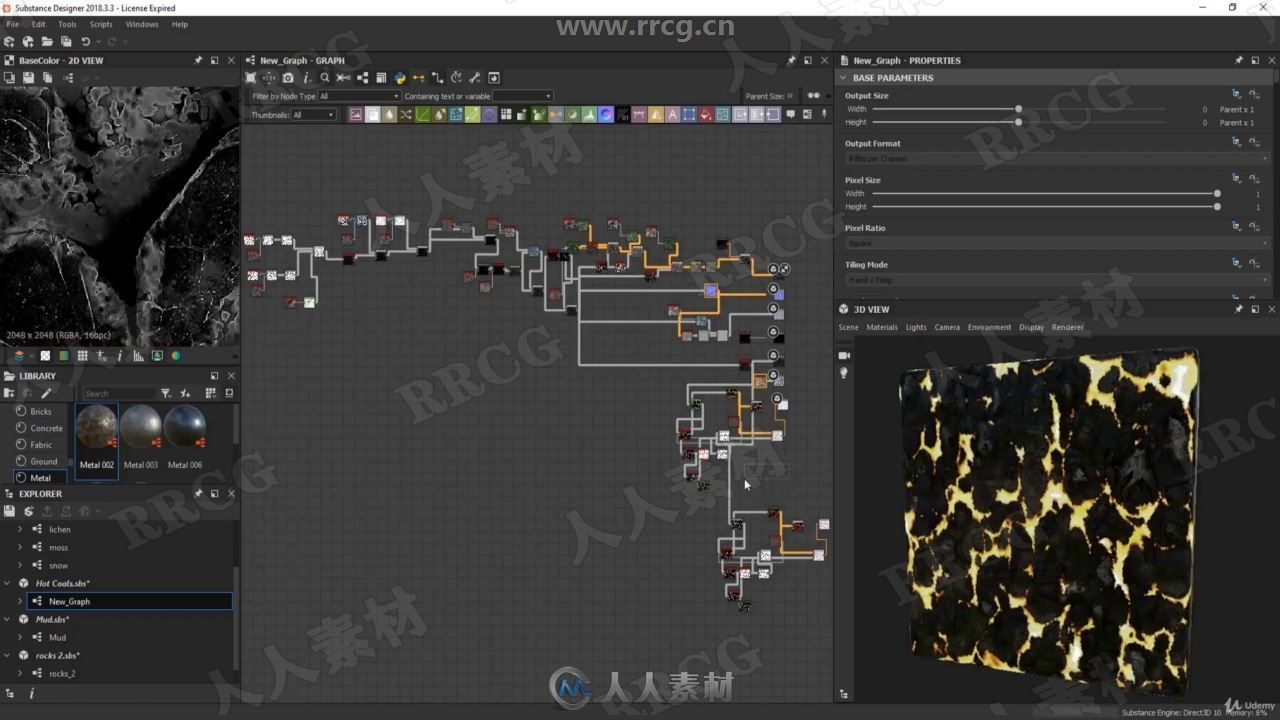Select the Metal 006 material thumbnail
This screenshot has height=720, width=1280.
(185, 437)
